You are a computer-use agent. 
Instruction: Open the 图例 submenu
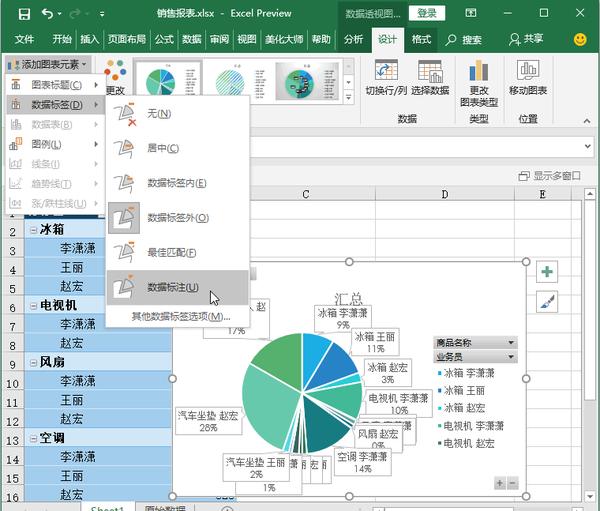coord(55,144)
